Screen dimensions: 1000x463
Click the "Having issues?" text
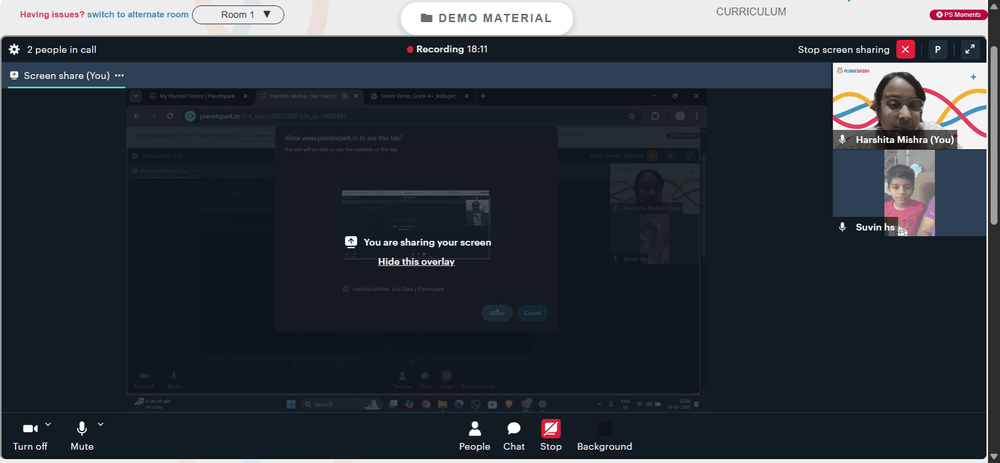click(x=52, y=15)
